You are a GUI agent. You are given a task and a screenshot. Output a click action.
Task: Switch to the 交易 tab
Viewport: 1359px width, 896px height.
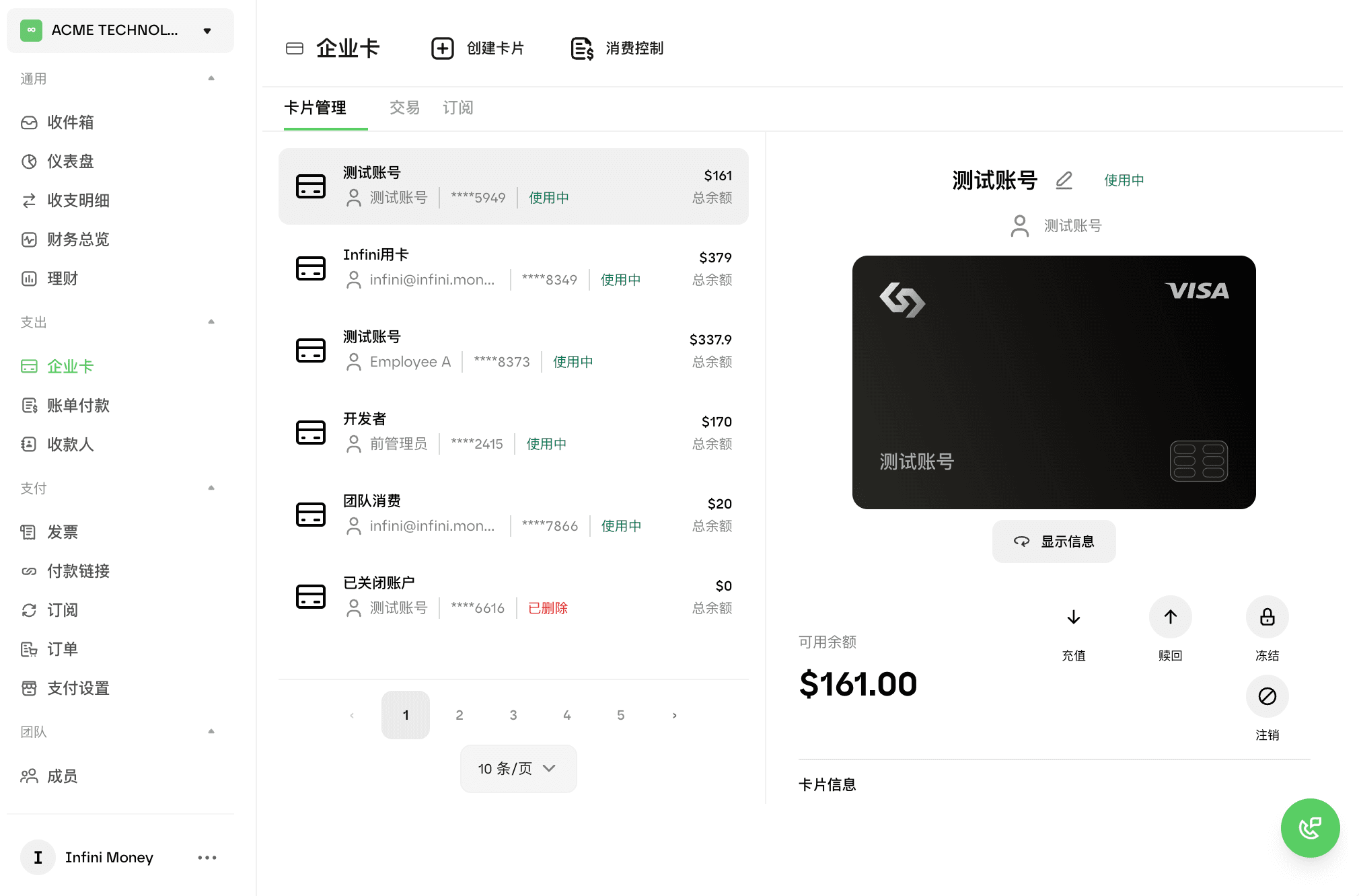click(404, 108)
